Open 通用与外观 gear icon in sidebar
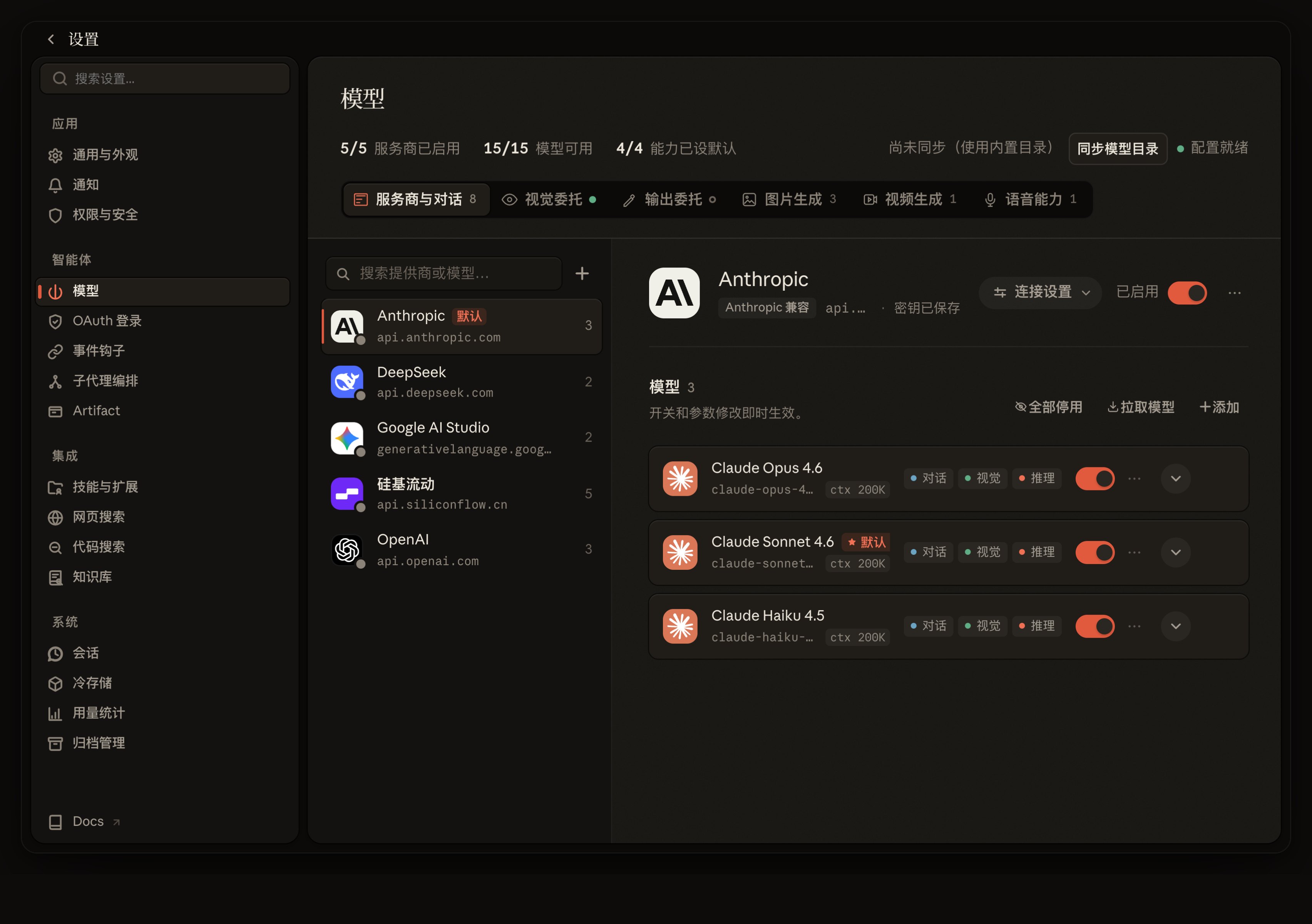This screenshot has height=924, width=1312. [x=55, y=156]
